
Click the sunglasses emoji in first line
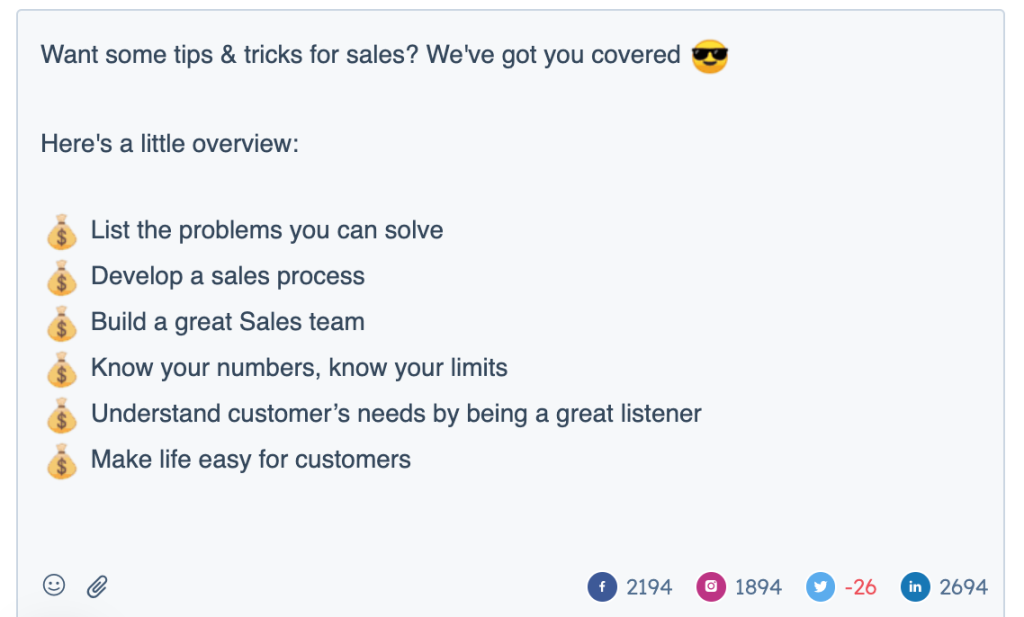click(710, 56)
